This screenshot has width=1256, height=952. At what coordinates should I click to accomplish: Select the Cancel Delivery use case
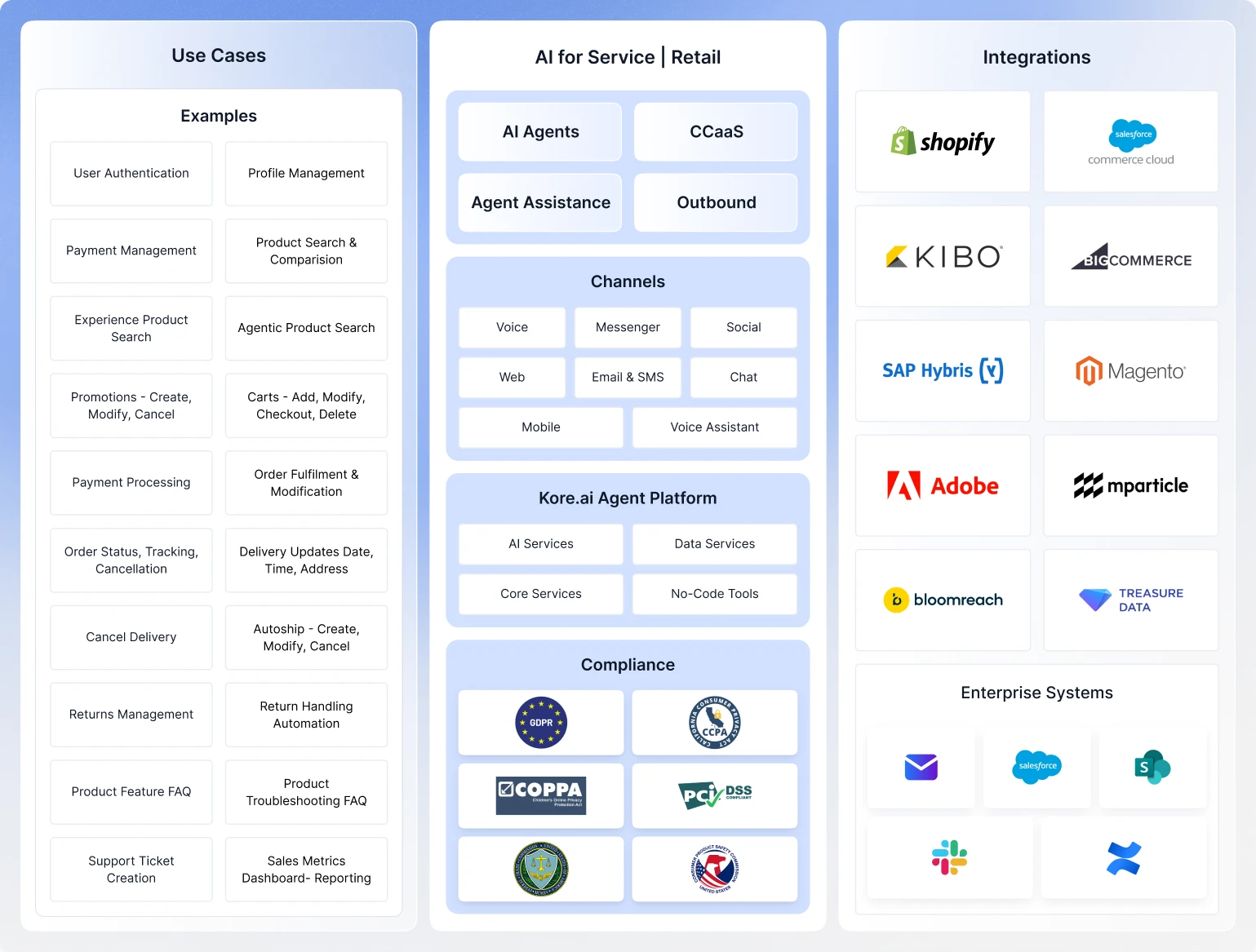pos(131,637)
